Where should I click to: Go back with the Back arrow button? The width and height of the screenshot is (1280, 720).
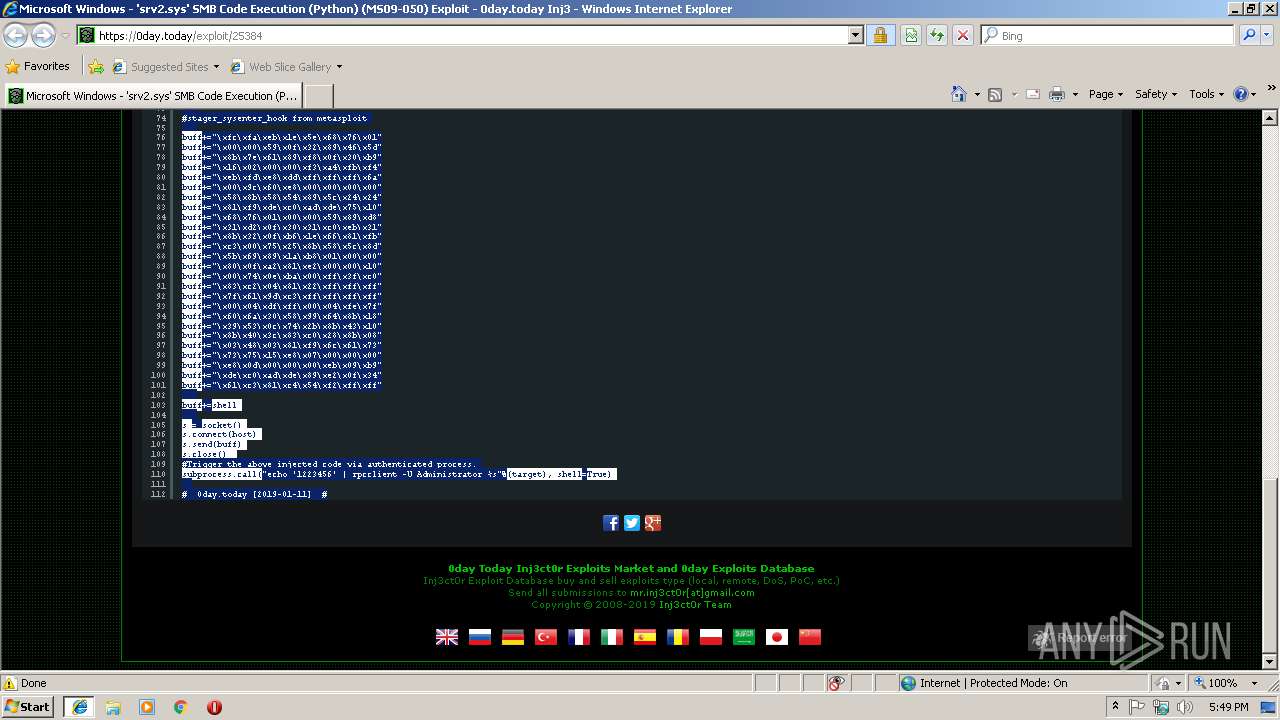(16, 35)
